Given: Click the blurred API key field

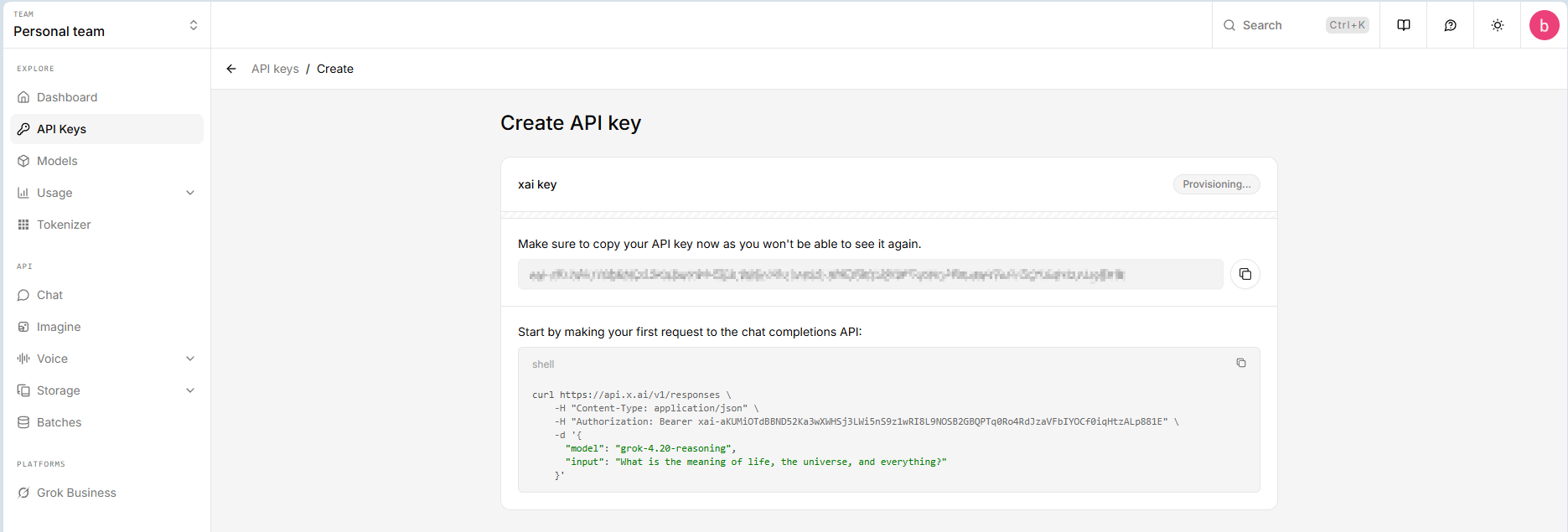Looking at the screenshot, I should 870,274.
